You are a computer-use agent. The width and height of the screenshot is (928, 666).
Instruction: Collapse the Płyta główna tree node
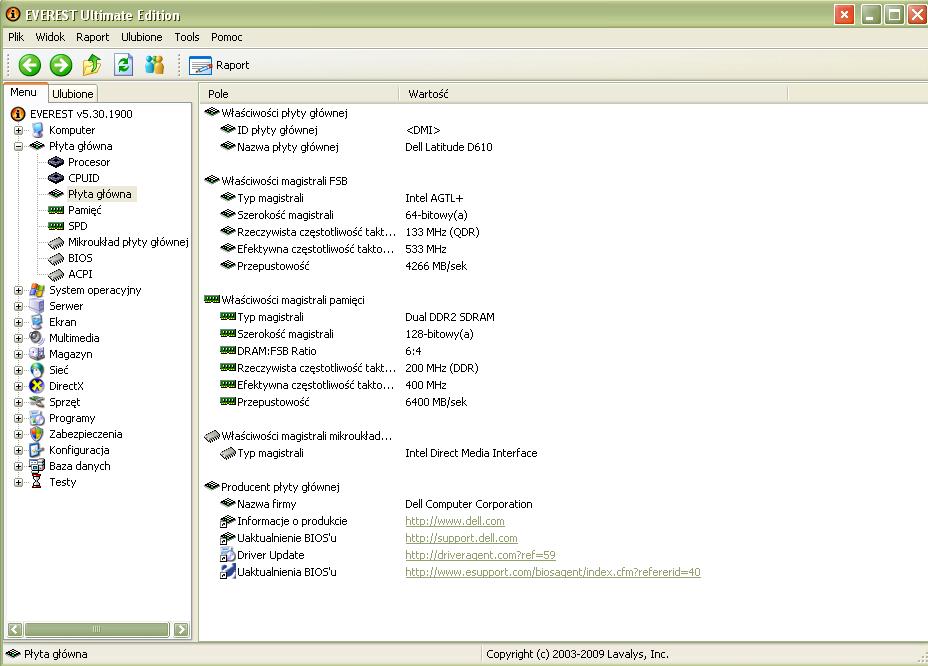click(x=18, y=146)
